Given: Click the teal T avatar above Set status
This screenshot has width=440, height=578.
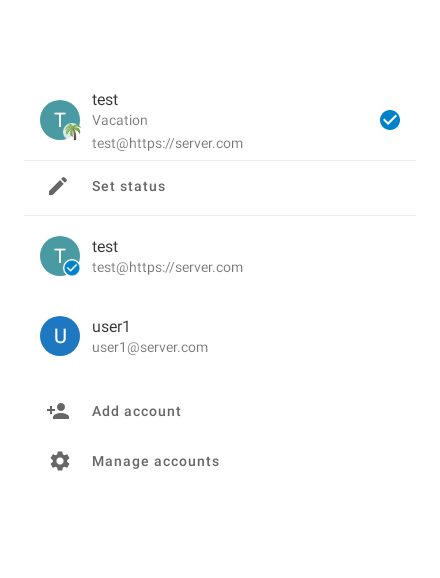Looking at the screenshot, I should point(60,120).
